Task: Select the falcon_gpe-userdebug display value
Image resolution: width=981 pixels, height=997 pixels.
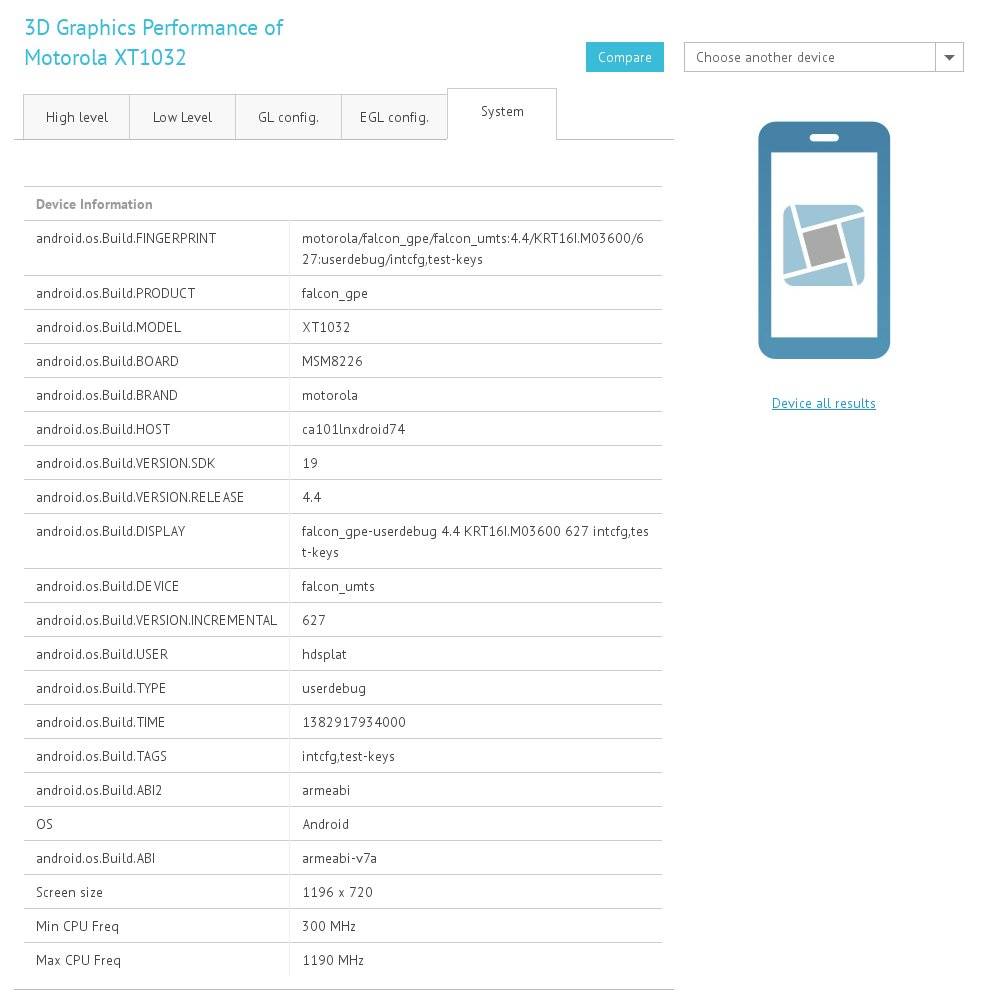Action: 475,542
